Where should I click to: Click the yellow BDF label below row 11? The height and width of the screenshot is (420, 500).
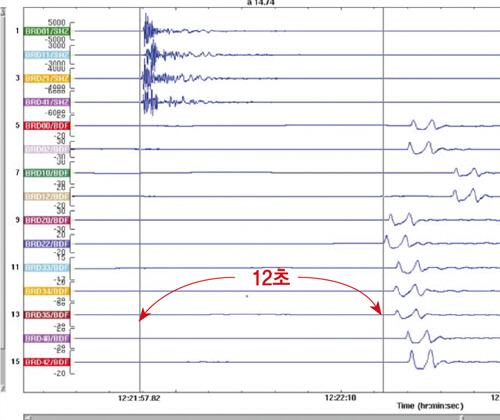tap(47, 291)
